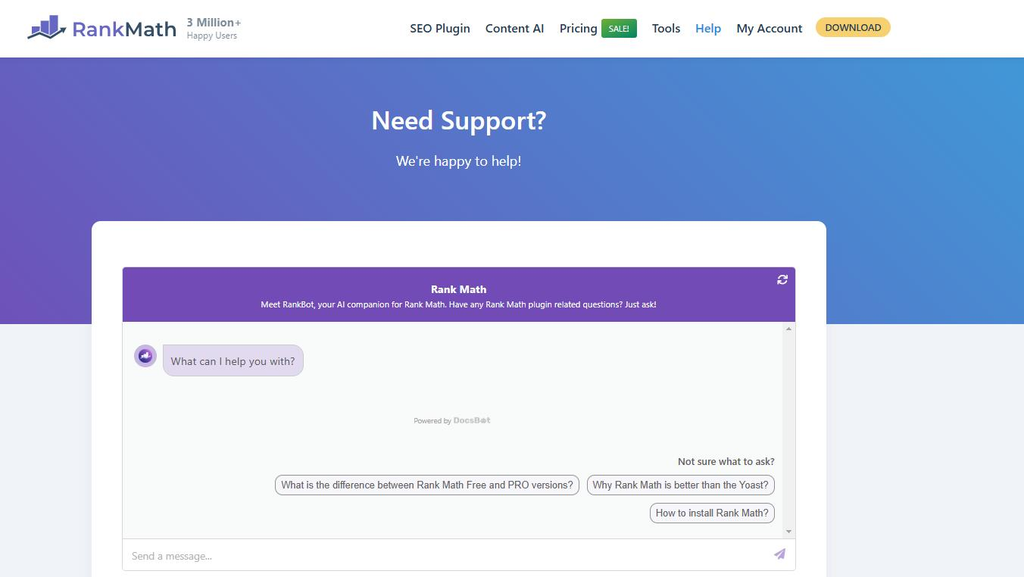Viewport: 1024px width, 577px height.
Task: Click the 'Not sure what to ask?' text
Action: pos(726,461)
